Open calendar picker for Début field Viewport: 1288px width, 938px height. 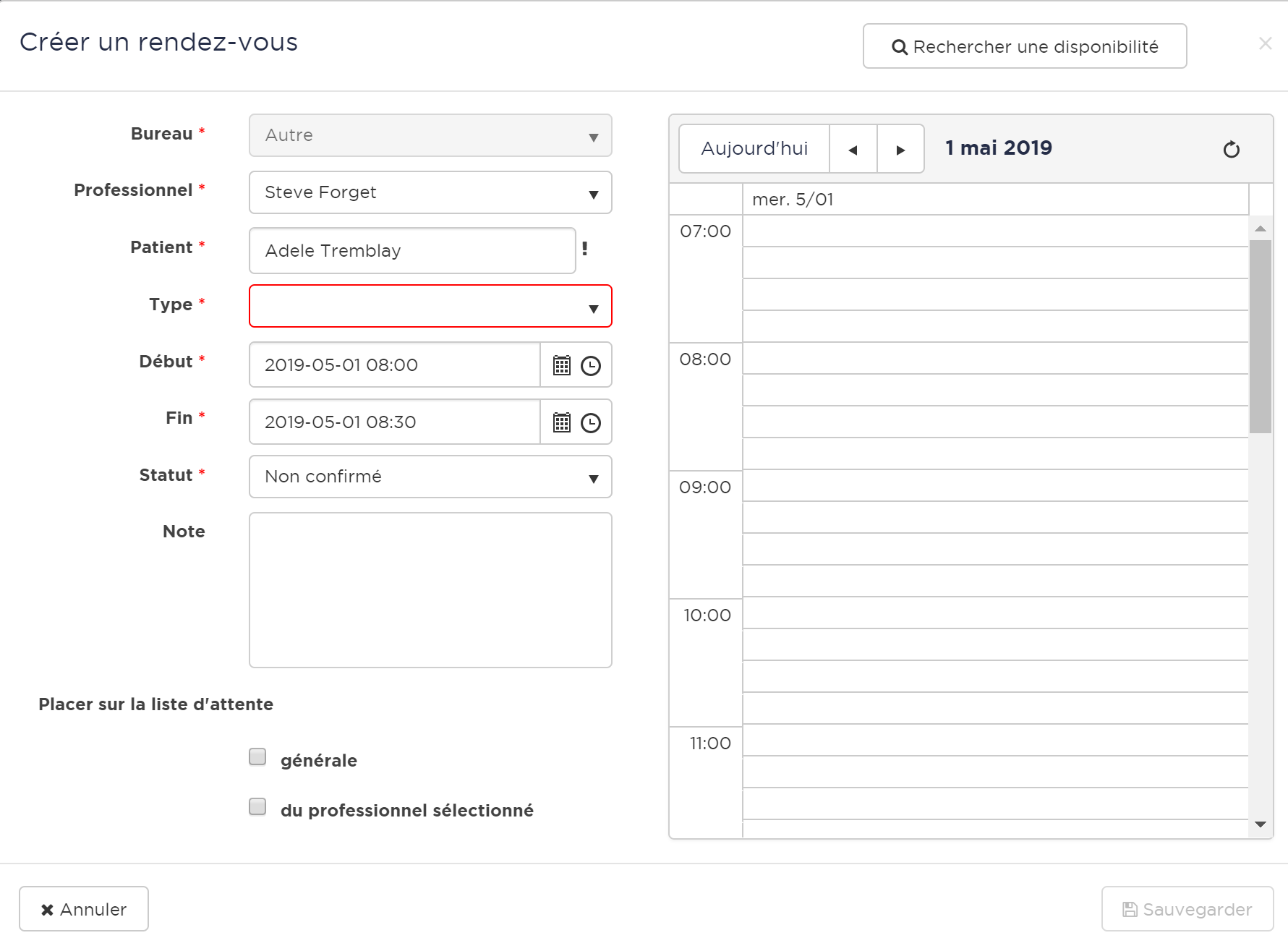pyautogui.click(x=561, y=365)
